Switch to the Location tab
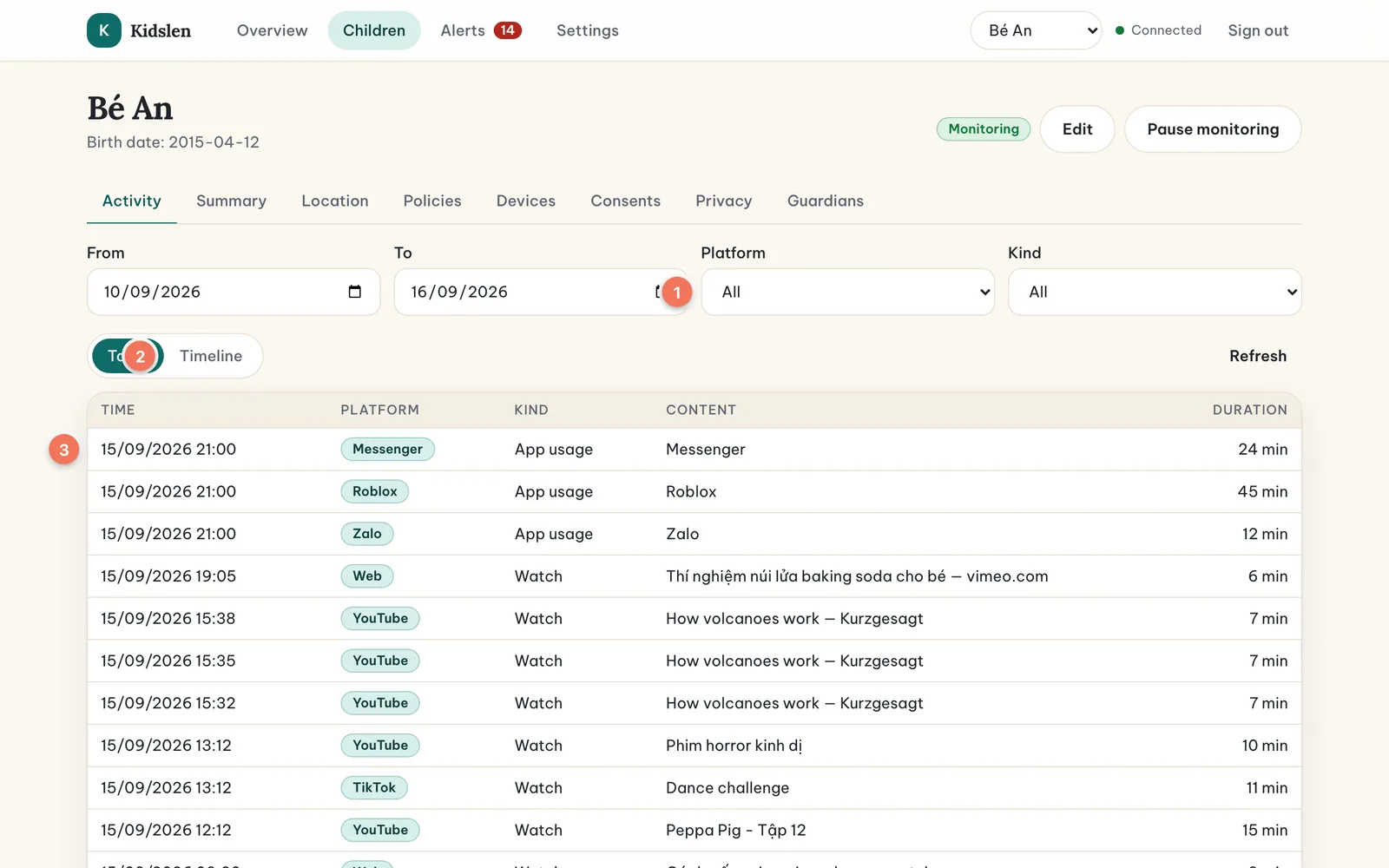 tap(335, 201)
